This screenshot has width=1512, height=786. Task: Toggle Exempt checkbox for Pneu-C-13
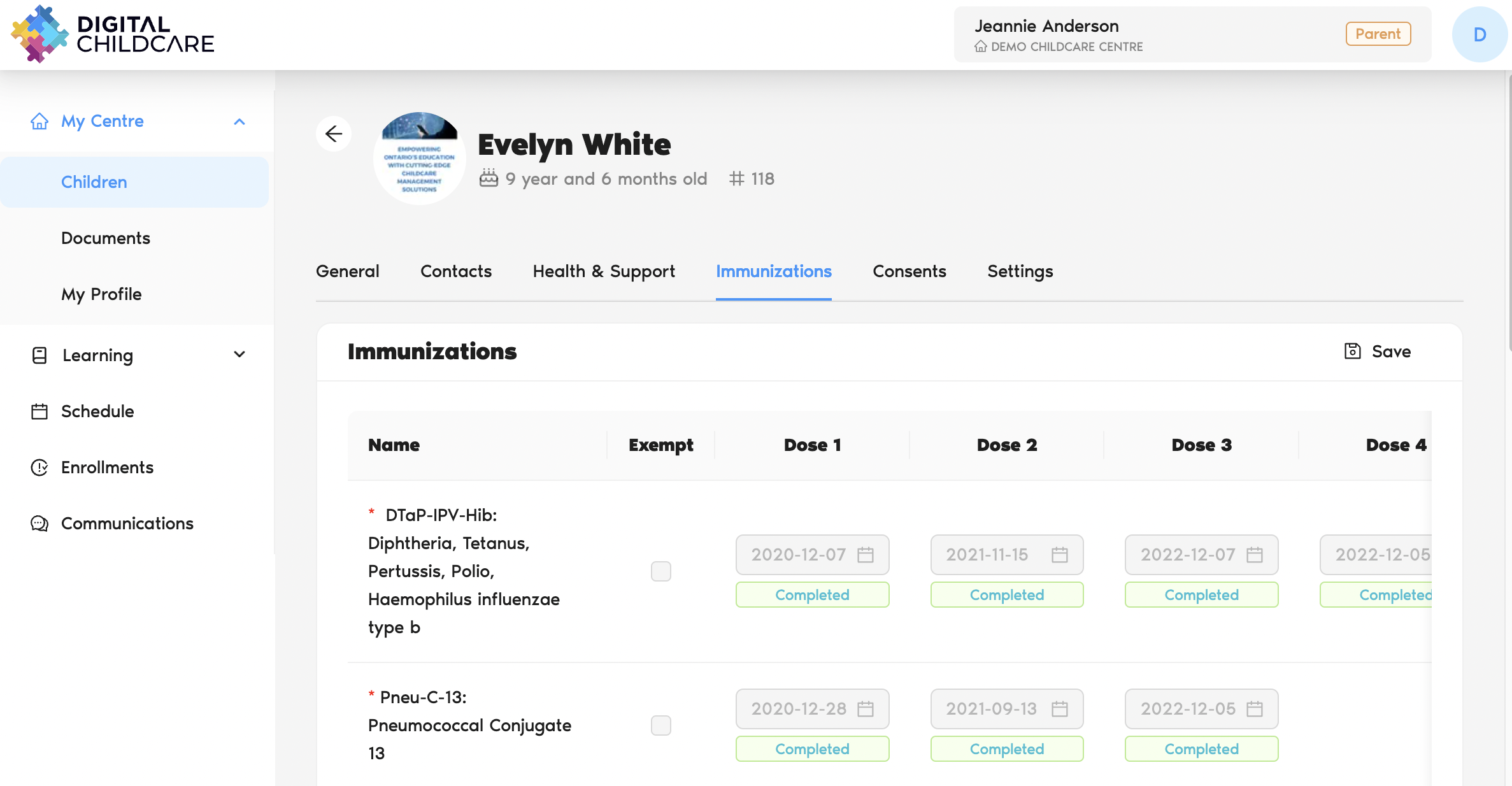[660, 725]
